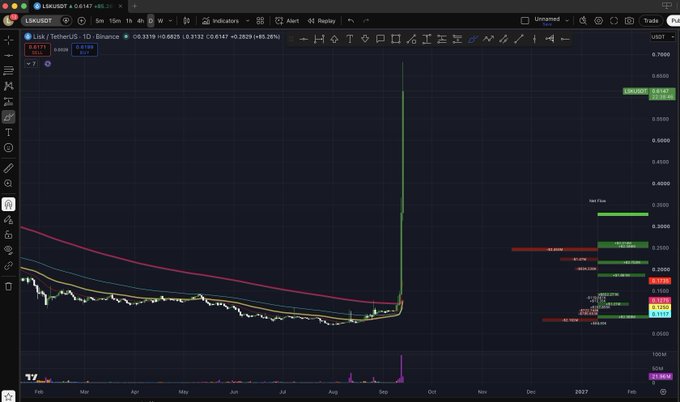This screenshot has height=402, width=680.
Task: Select the brush drawing tool in sidebar
Action: 8,117
